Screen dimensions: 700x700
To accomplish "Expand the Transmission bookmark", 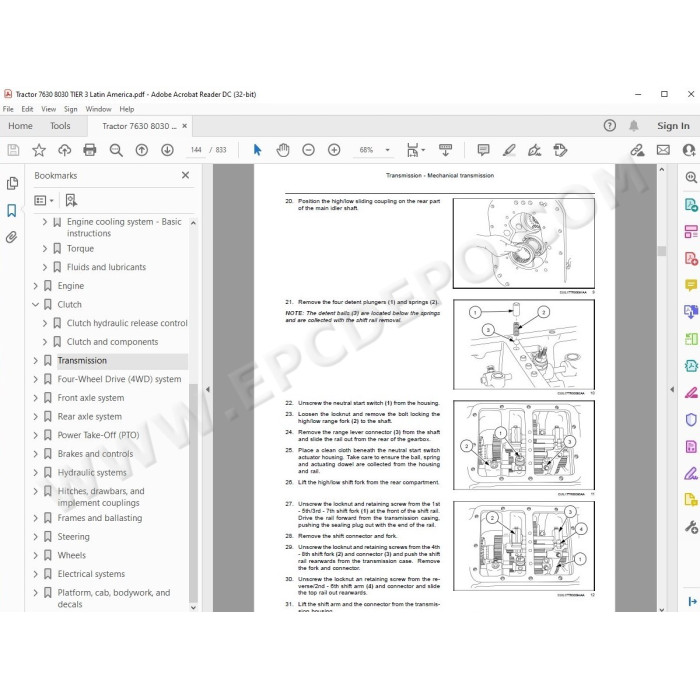I will [x=36, y=360].
